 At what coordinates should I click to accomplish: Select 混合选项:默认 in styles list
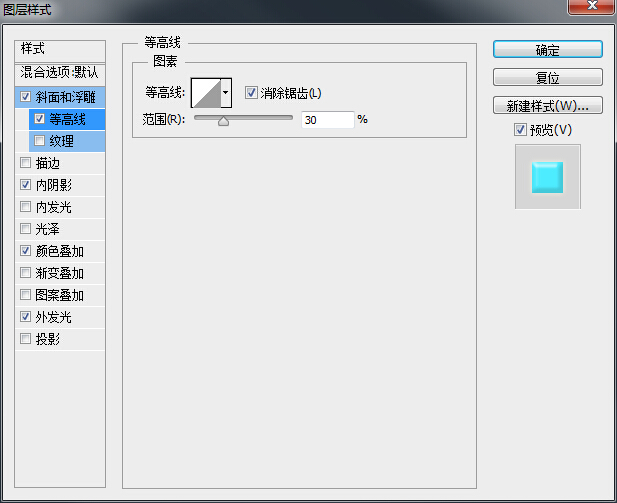(60, 73)
